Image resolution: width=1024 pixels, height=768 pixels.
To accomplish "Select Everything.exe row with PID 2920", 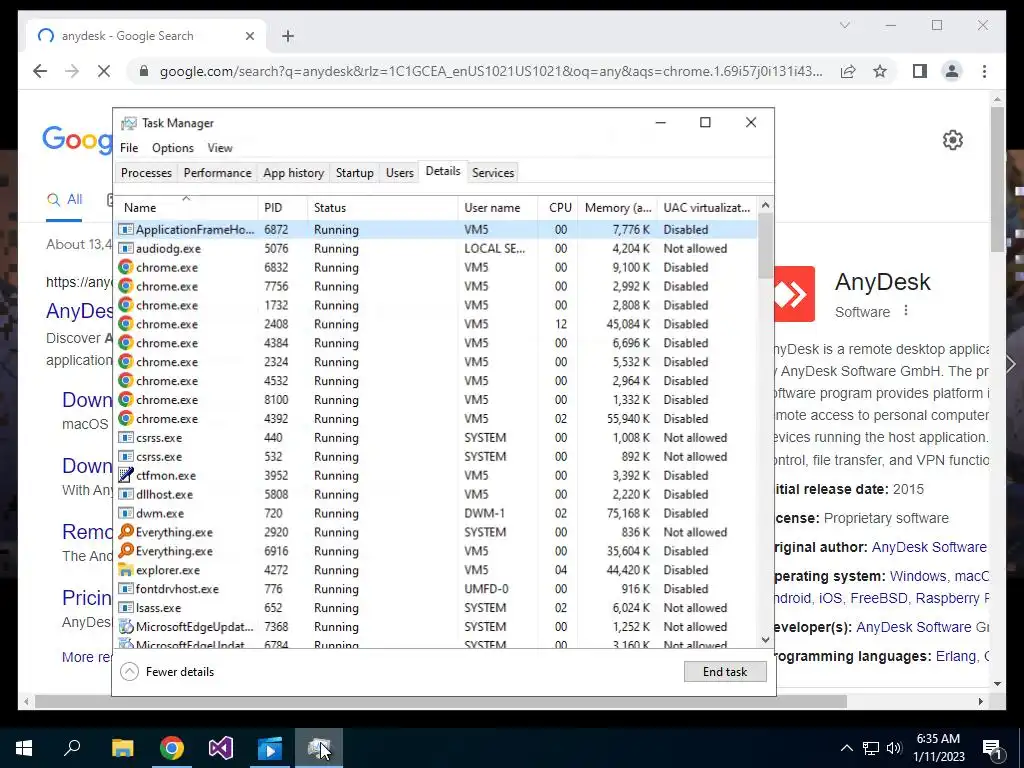I will (436, 532).
